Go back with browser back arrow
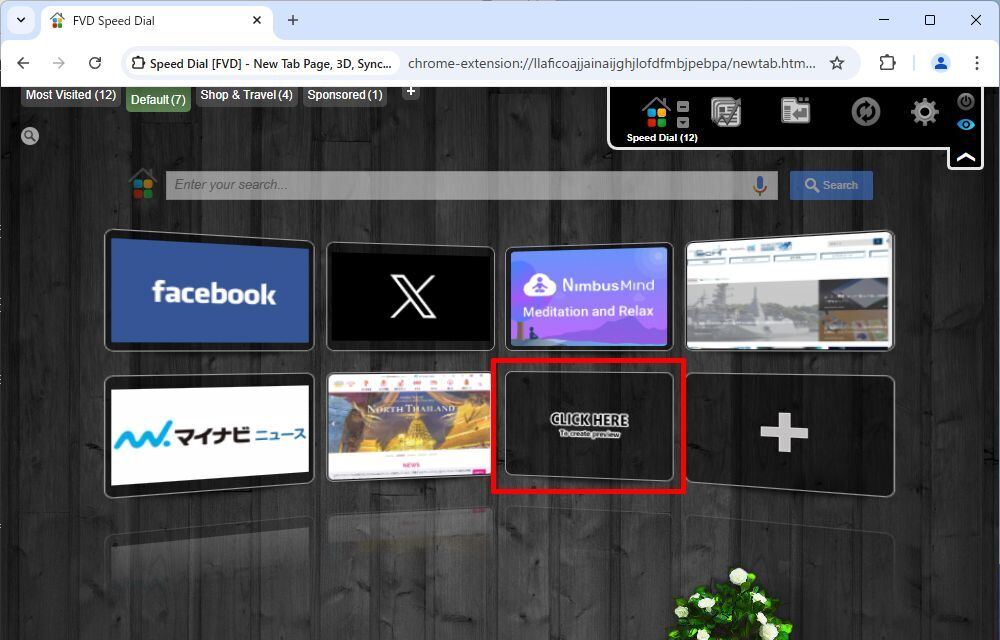Screen dimensions: 1000x640 (24, 63)
